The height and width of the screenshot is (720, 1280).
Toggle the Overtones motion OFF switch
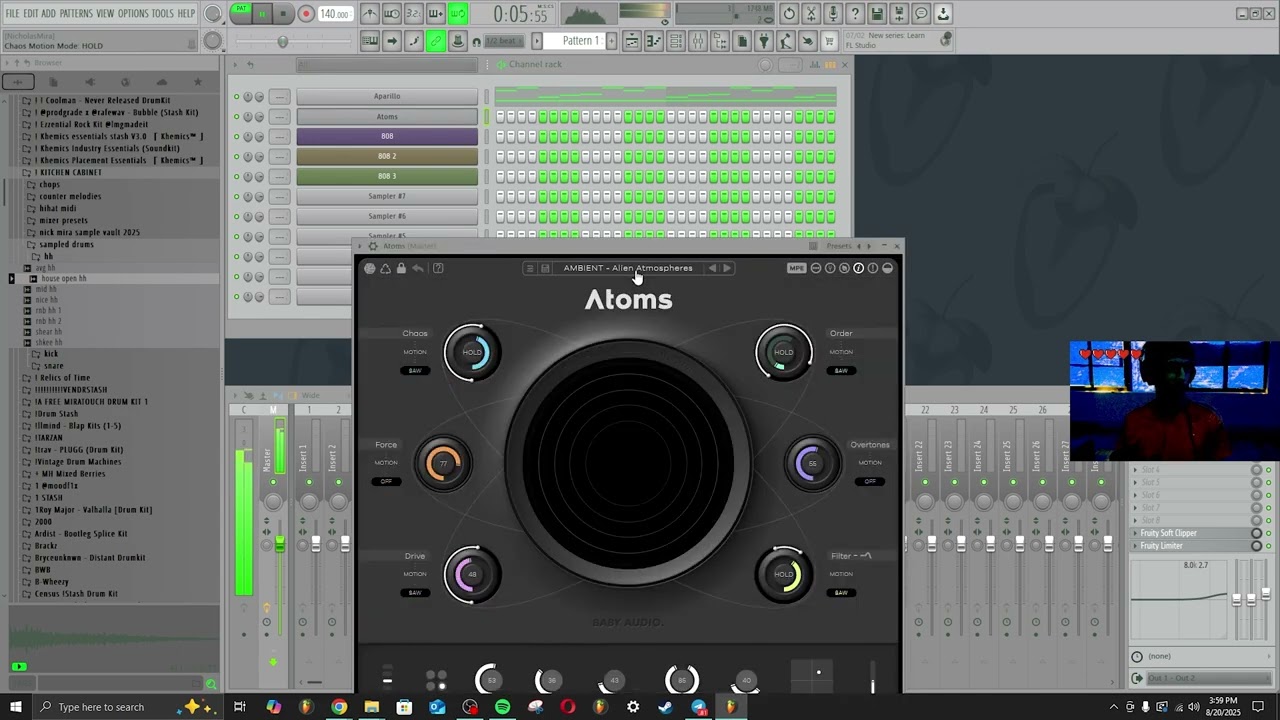click(870, 482)
